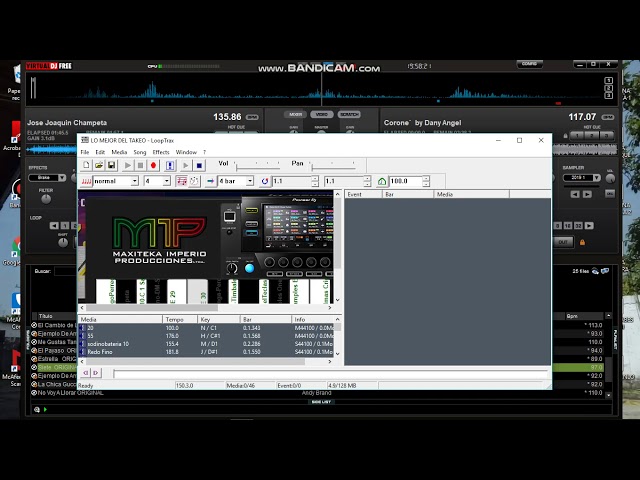Open a file via folder icon
Viewport: 640px width, 480px height.
(99, 165)
